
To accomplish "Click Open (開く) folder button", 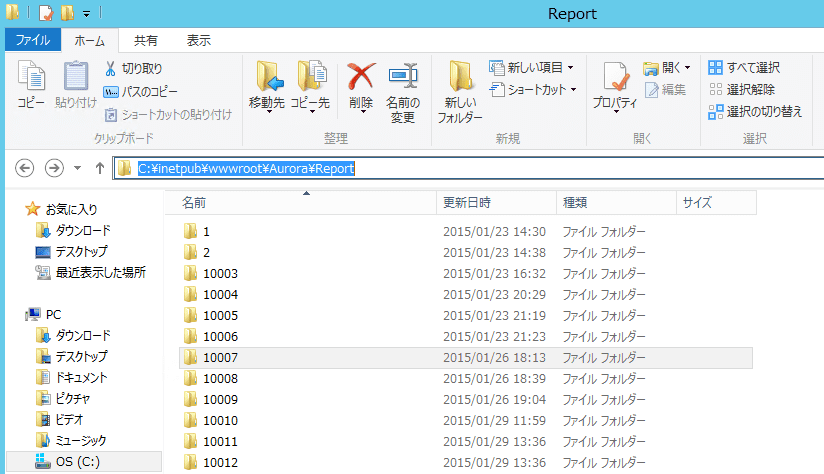I will pos(661,67).
